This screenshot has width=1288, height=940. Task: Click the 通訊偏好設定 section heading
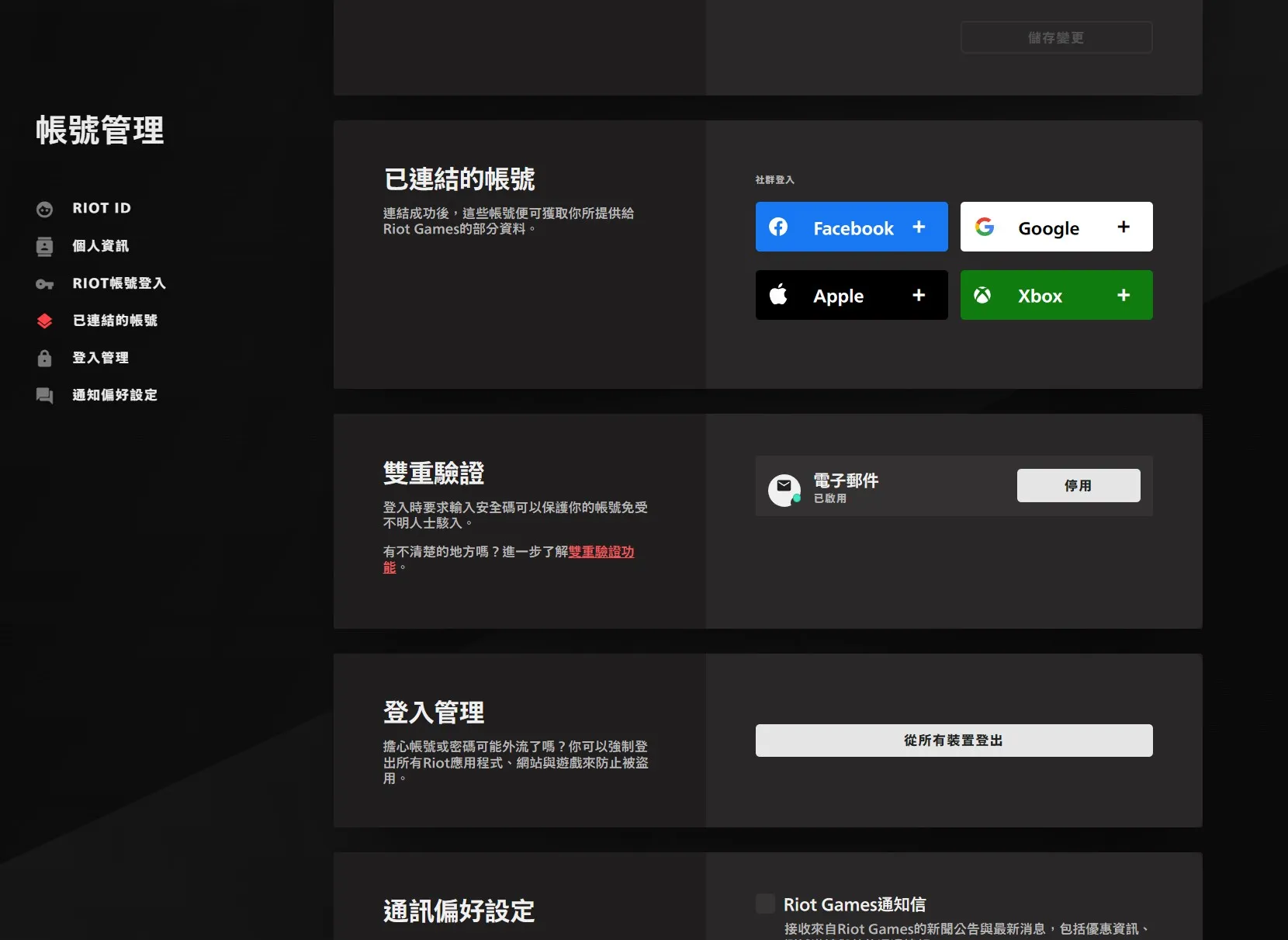tap(459, 911)
